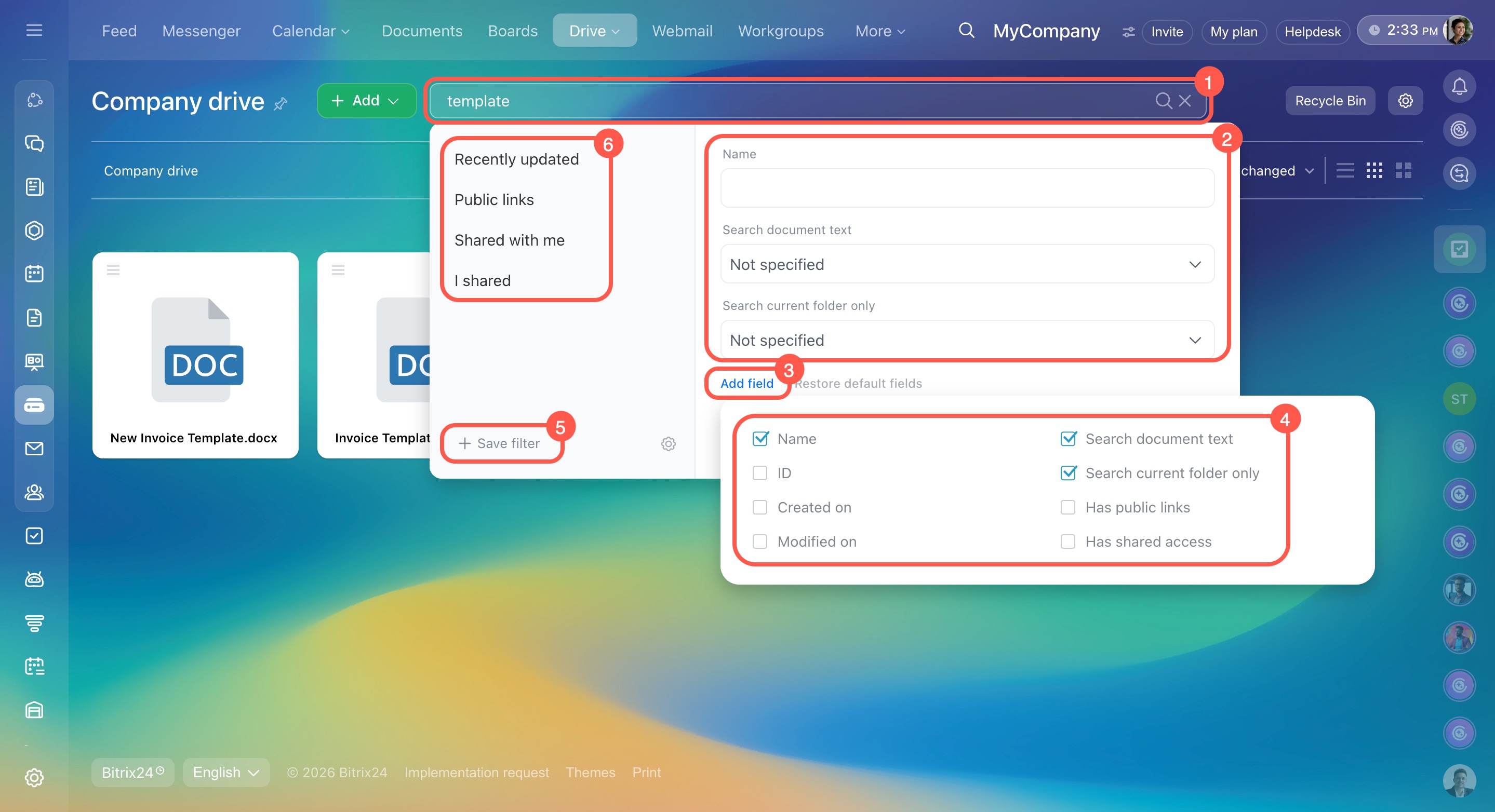Expand Search document text dropdown
Image resolution: width=1495 pixels, height=812 pixels.
click(x=967, y=264)
